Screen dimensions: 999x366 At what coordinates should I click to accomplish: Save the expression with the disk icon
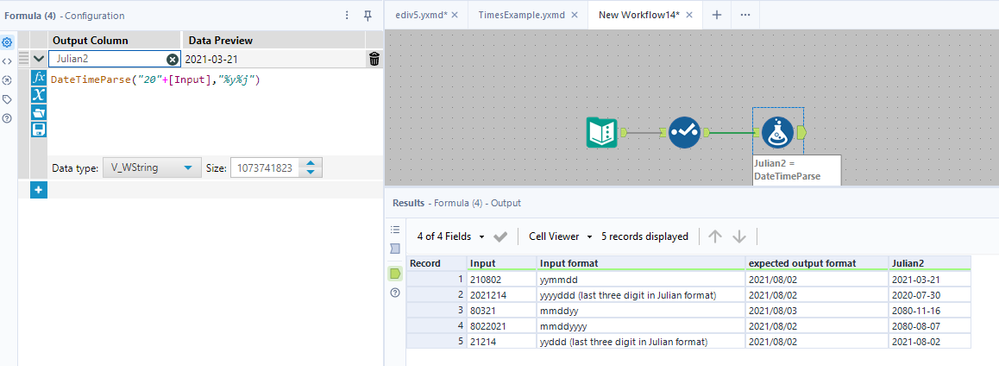tap(38, 130)
